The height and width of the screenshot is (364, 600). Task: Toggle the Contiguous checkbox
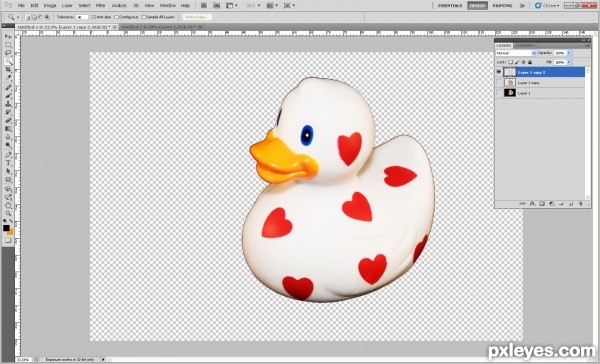[117, 17]
